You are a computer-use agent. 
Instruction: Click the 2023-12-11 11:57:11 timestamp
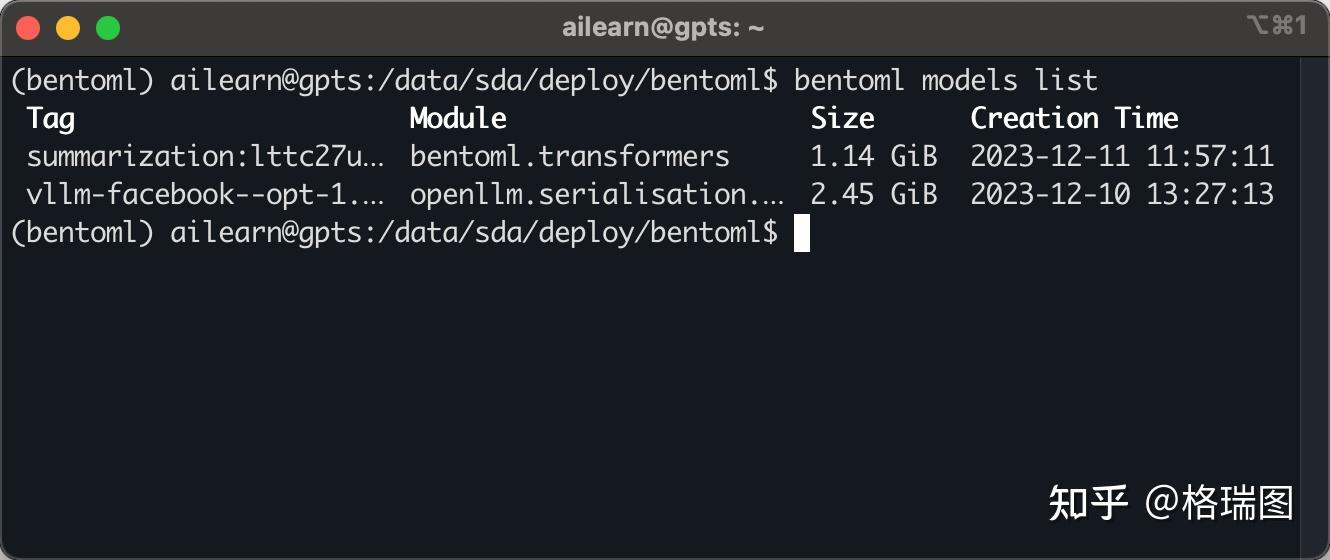click(1122, 157)
